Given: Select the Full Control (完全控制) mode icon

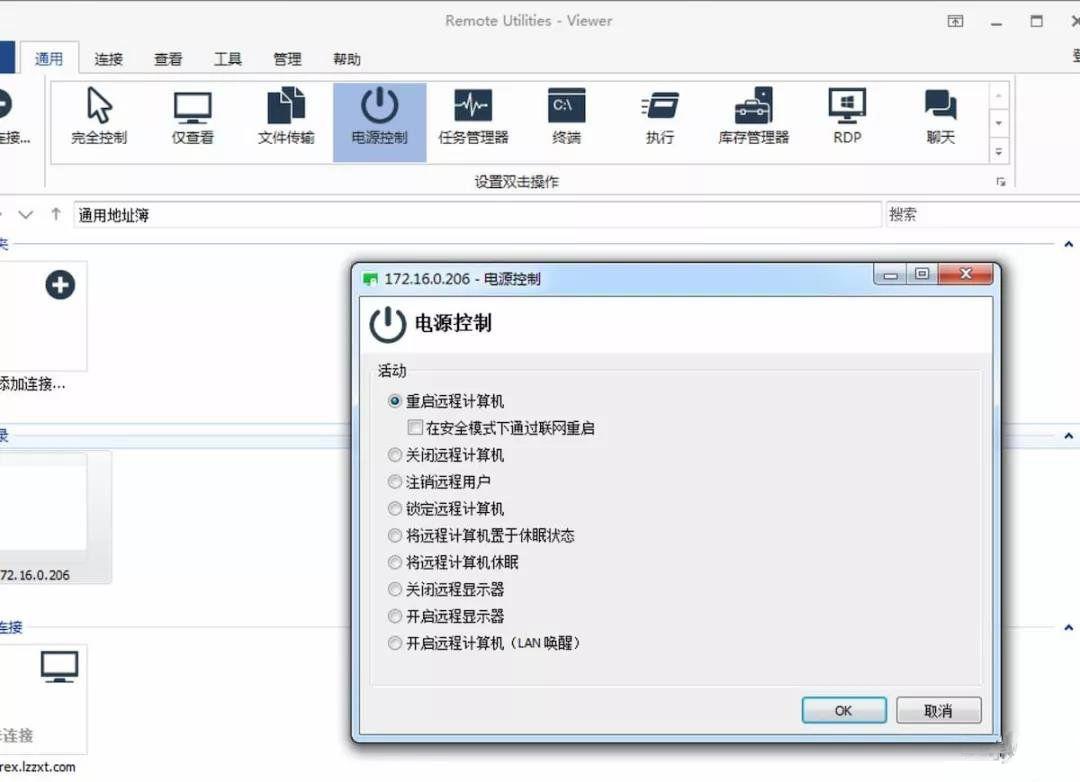Looking at the screenshot, I should point(99,116).
